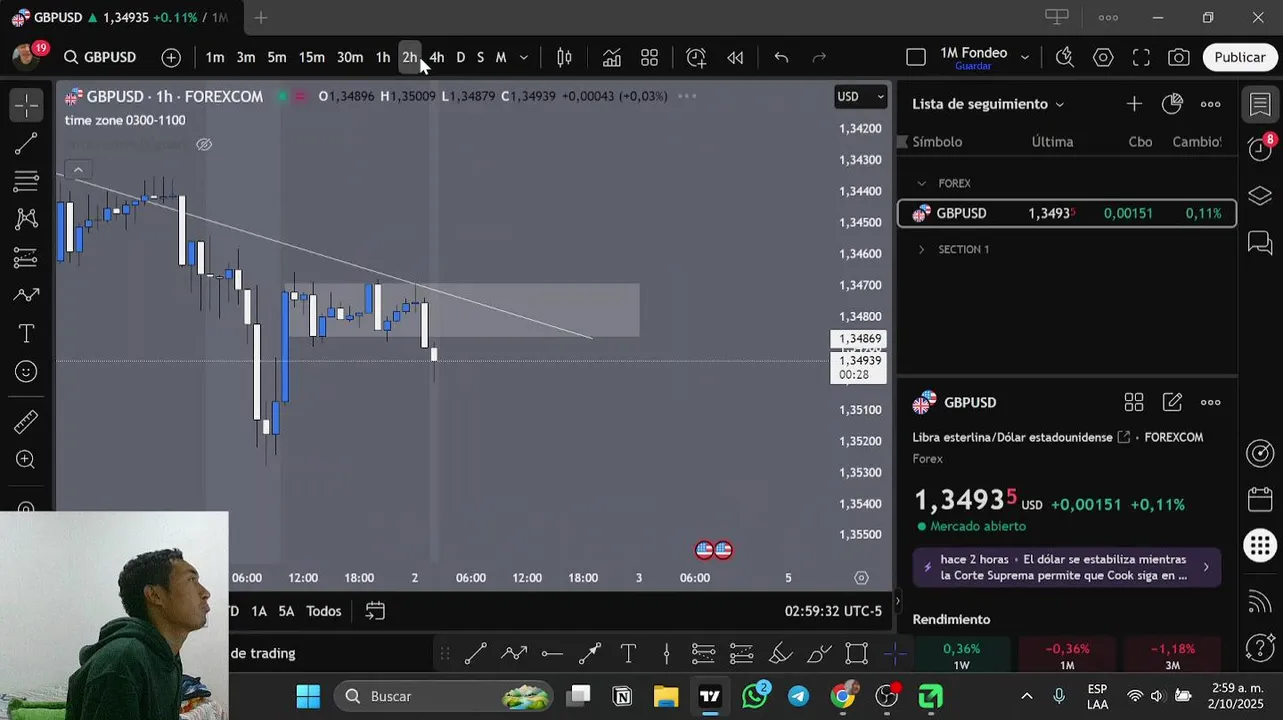The height and width of the screenshot is (720, 1283).
Task: Collapse the FOREX watchlist section
Action: click(x=922, y=183)
